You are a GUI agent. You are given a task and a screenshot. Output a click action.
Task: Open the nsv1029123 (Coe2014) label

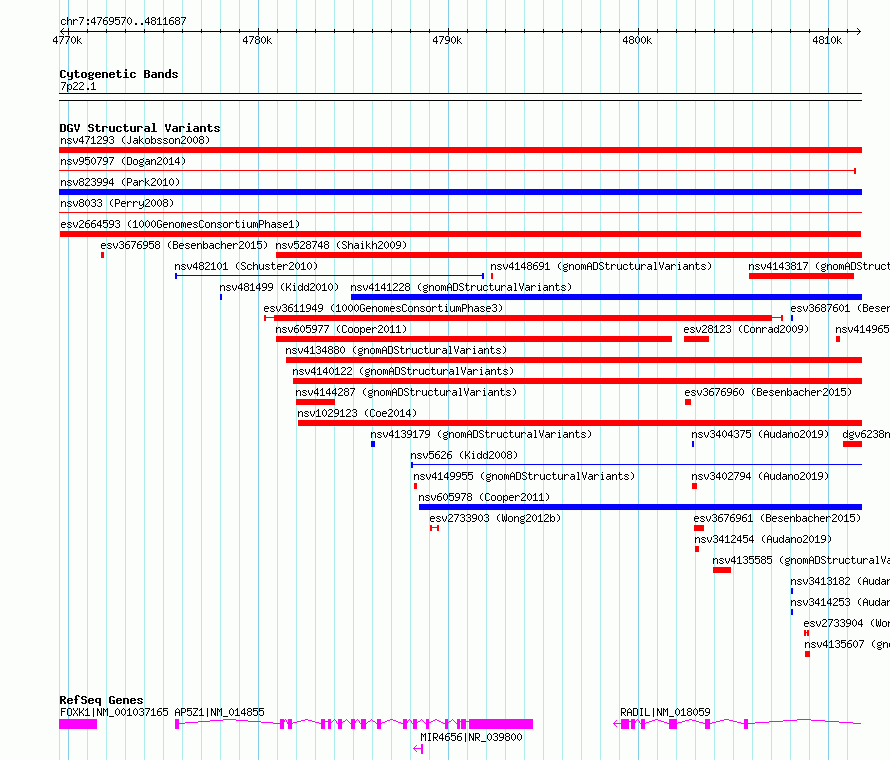click(357, 413)
